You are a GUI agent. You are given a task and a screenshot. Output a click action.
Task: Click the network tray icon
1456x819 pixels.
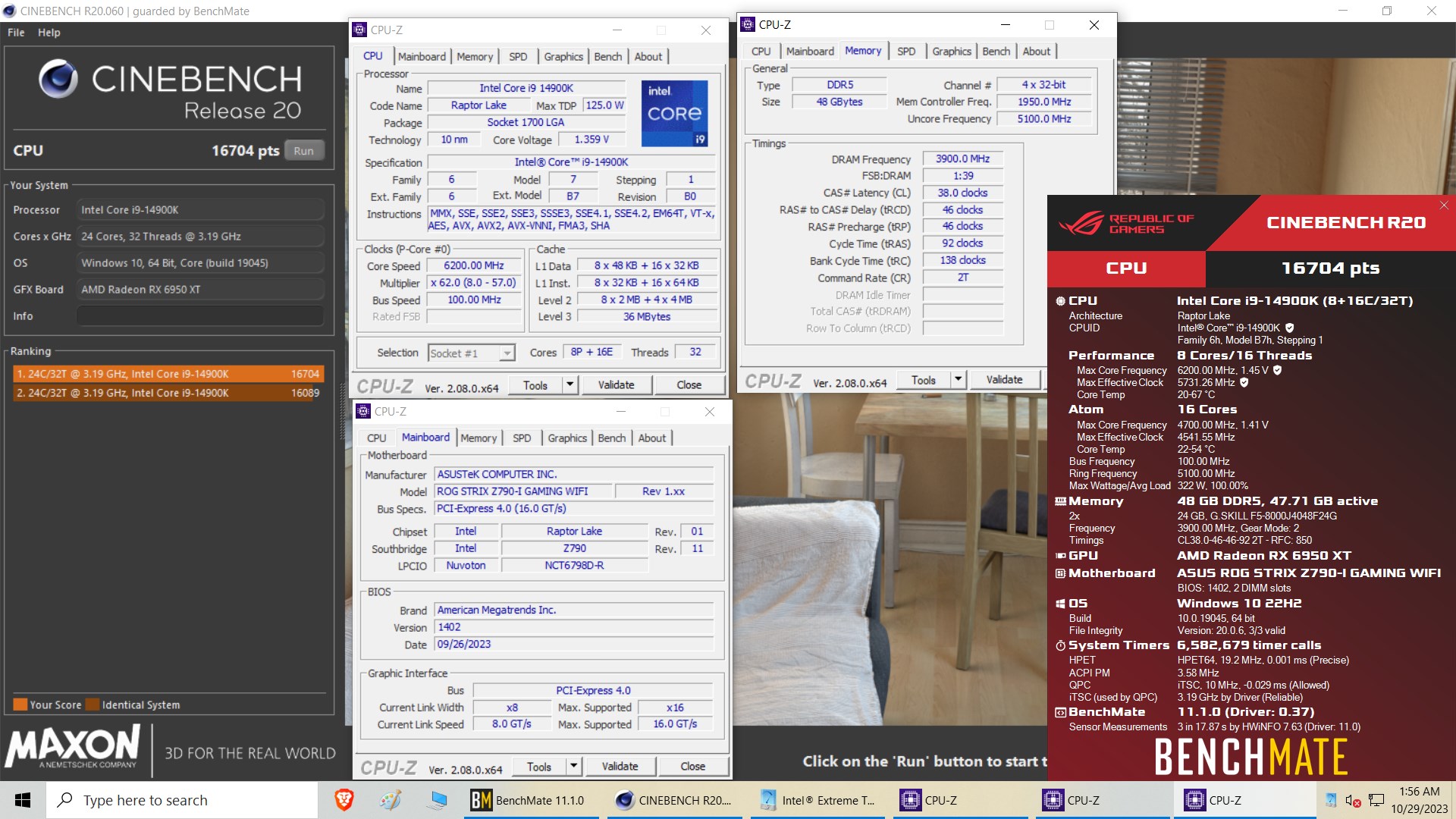click(x=1376, y=801)
